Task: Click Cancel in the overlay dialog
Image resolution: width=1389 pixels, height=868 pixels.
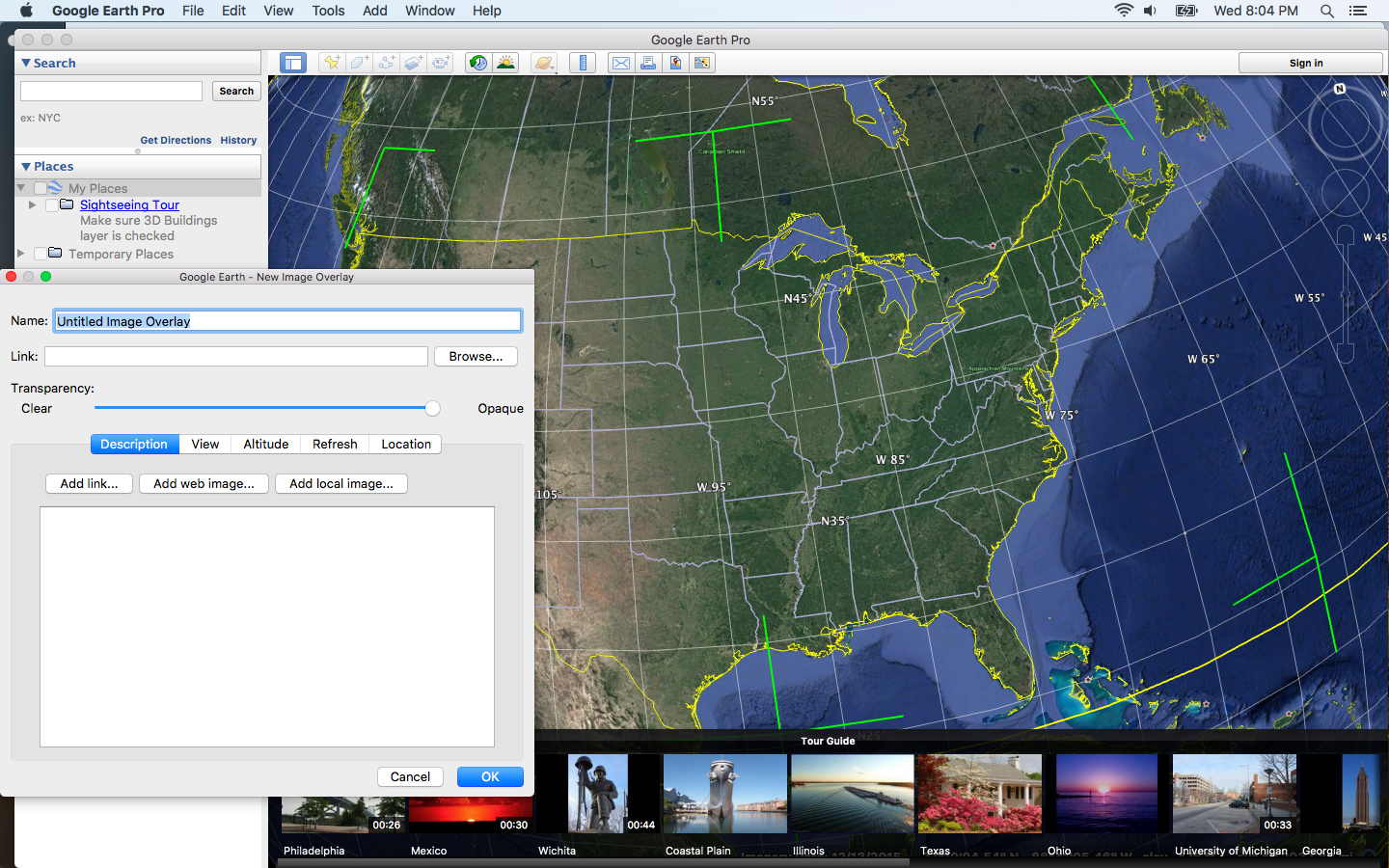Action: pyautogui.click(x=410, y=777)
